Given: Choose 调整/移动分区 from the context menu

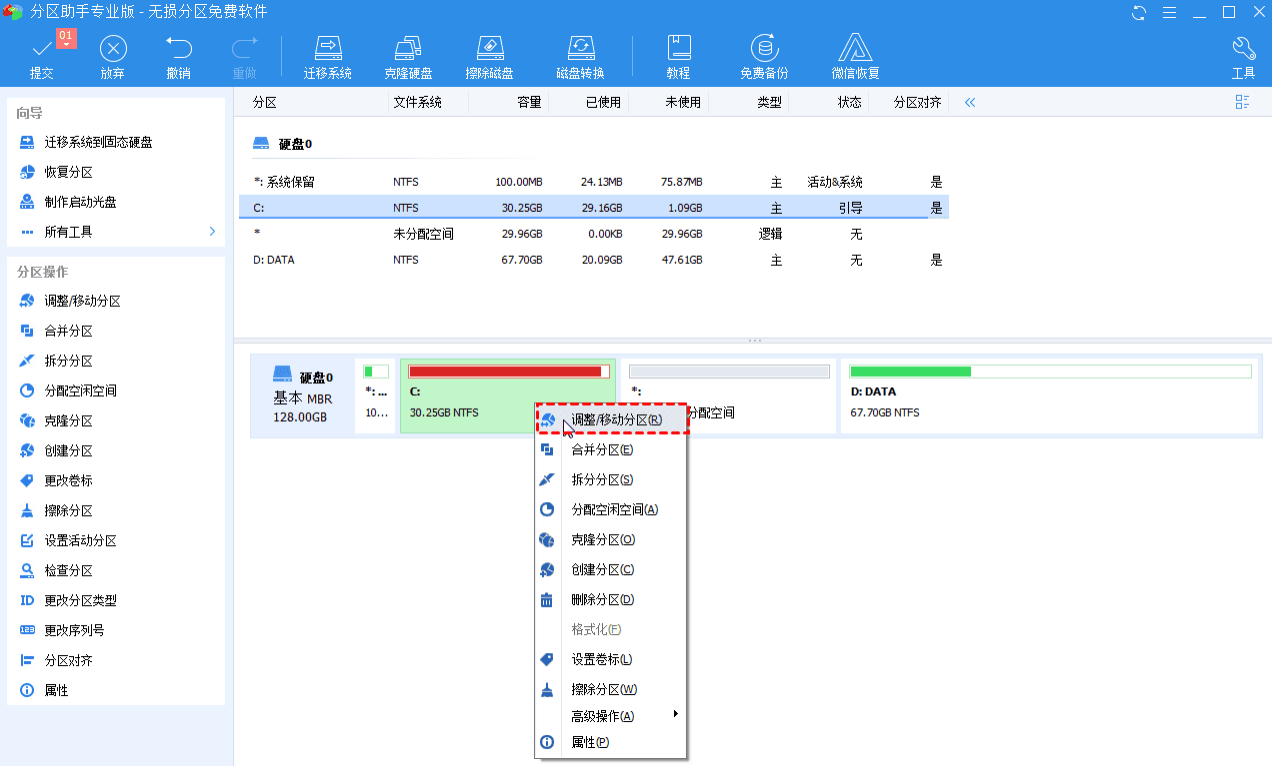Looking at the screenshot, I should 615,420.
